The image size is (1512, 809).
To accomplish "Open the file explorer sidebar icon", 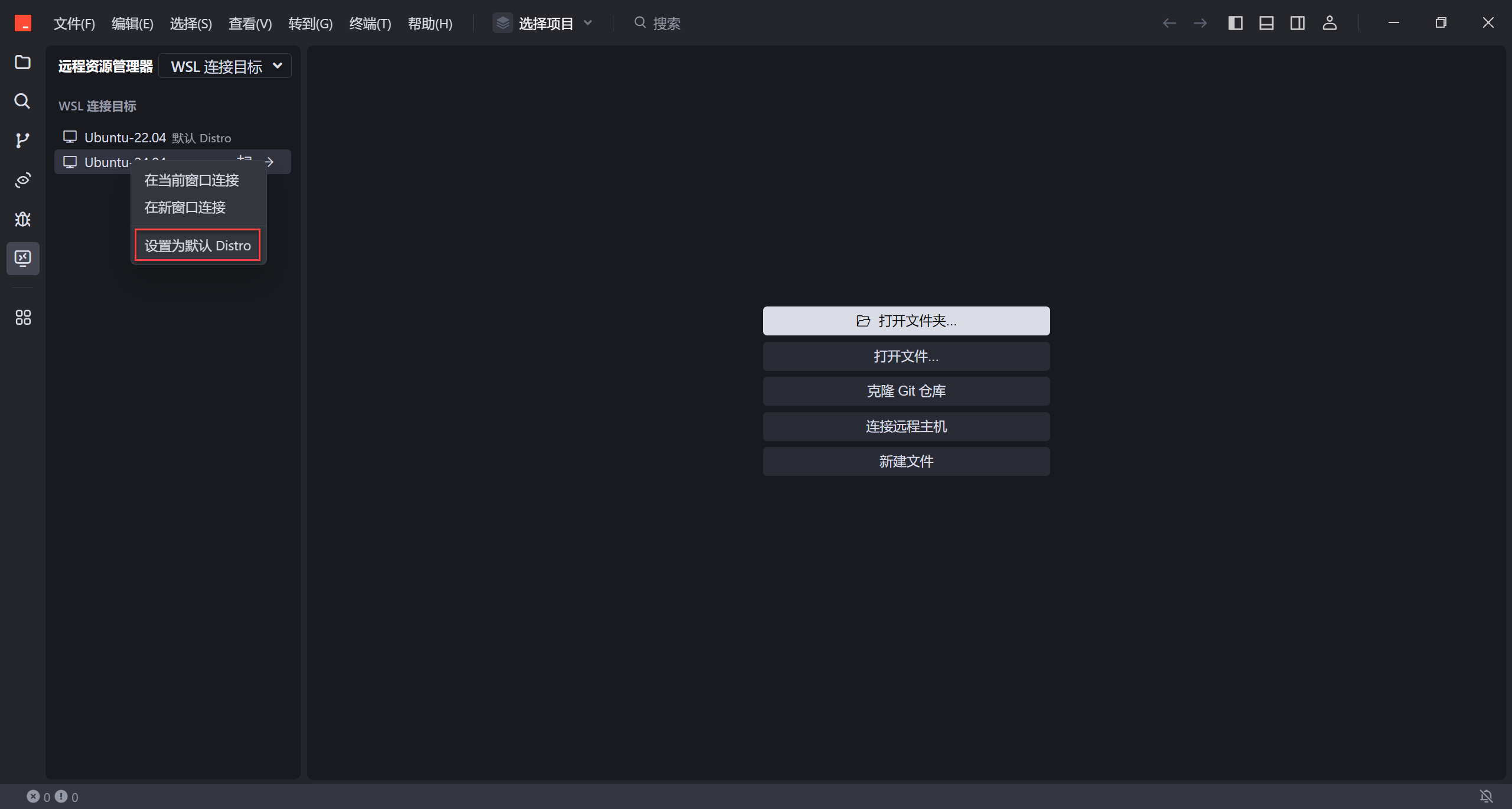I will 22,62.
